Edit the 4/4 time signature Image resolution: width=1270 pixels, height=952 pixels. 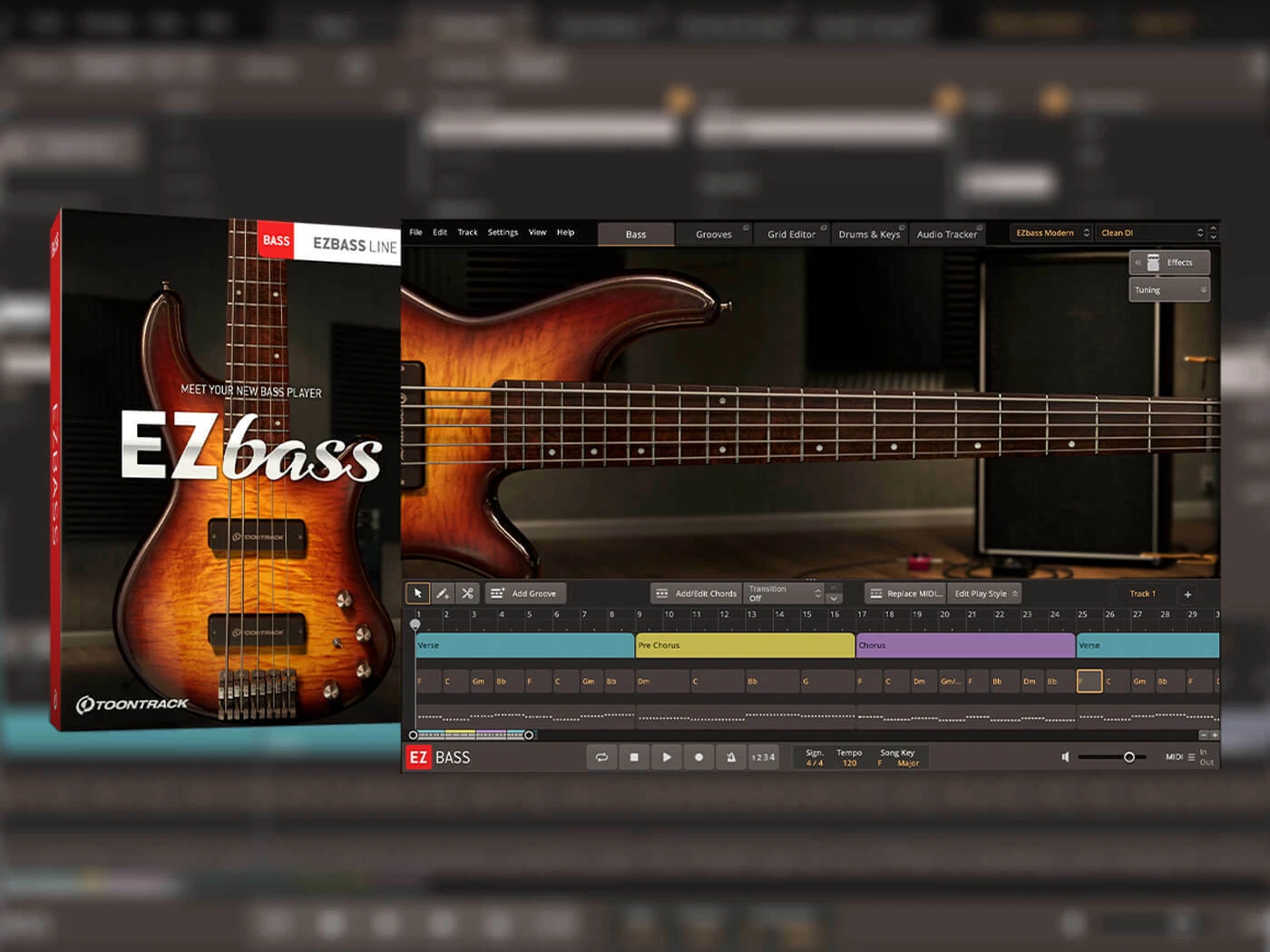click(815, 763)
